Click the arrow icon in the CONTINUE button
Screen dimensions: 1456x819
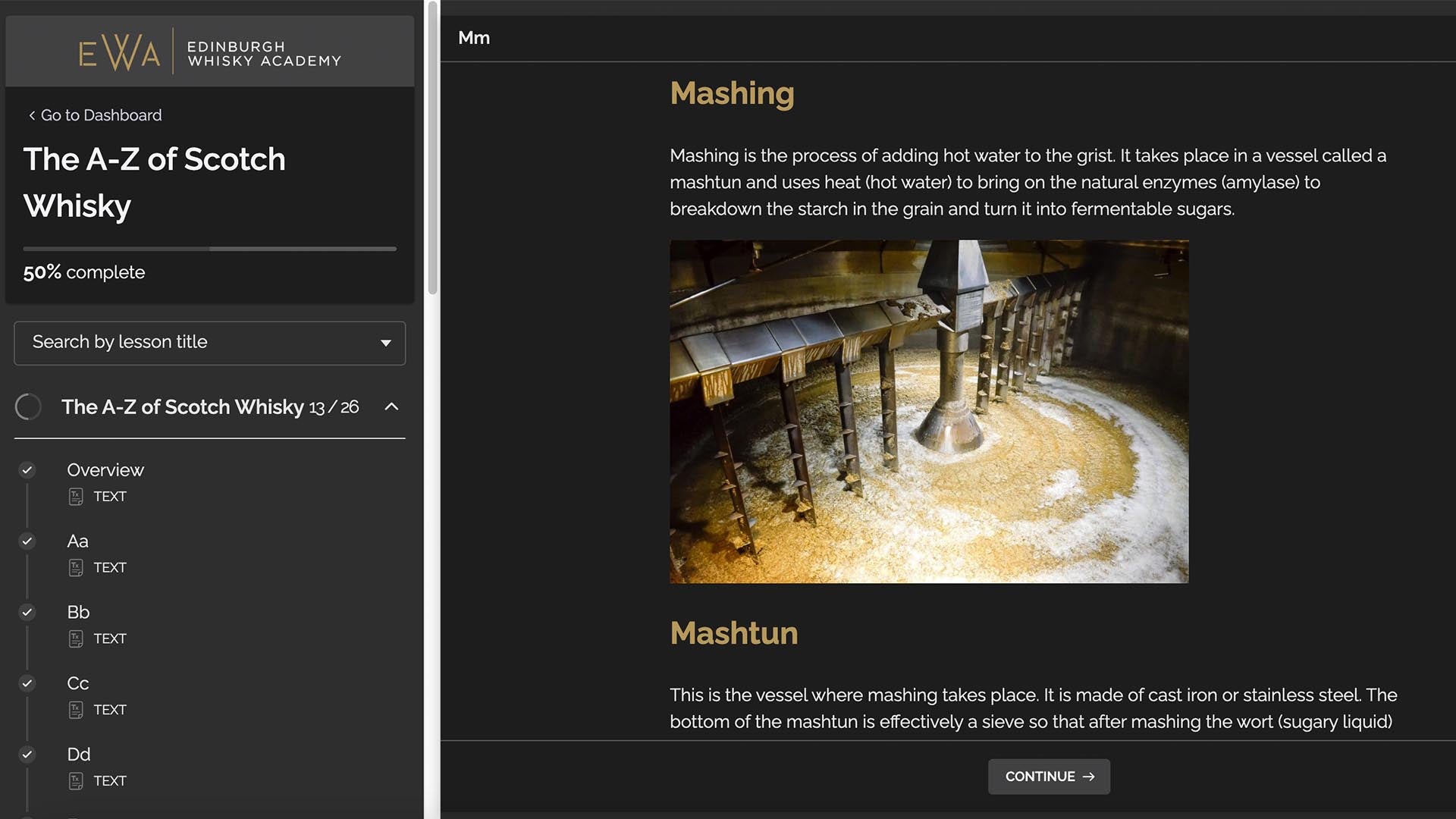pos(1089,777)
